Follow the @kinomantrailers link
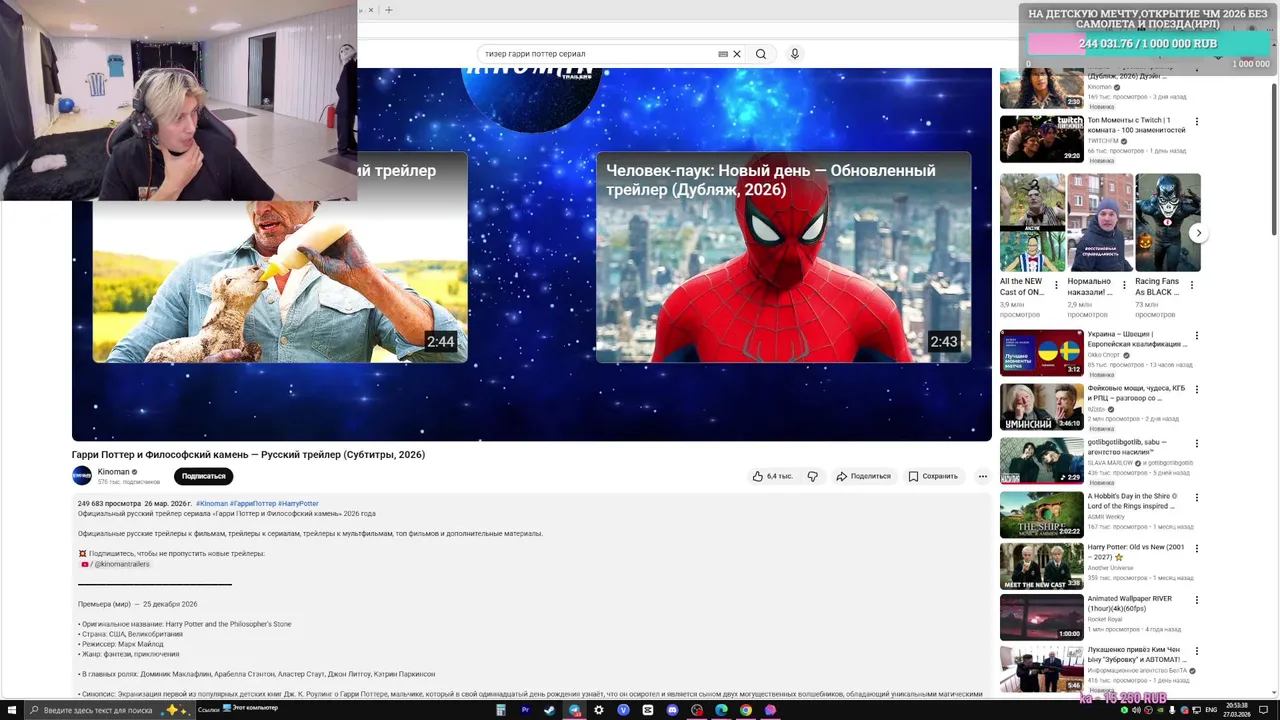This screenshot has width=1280, height=720. (x=122, y=564)
